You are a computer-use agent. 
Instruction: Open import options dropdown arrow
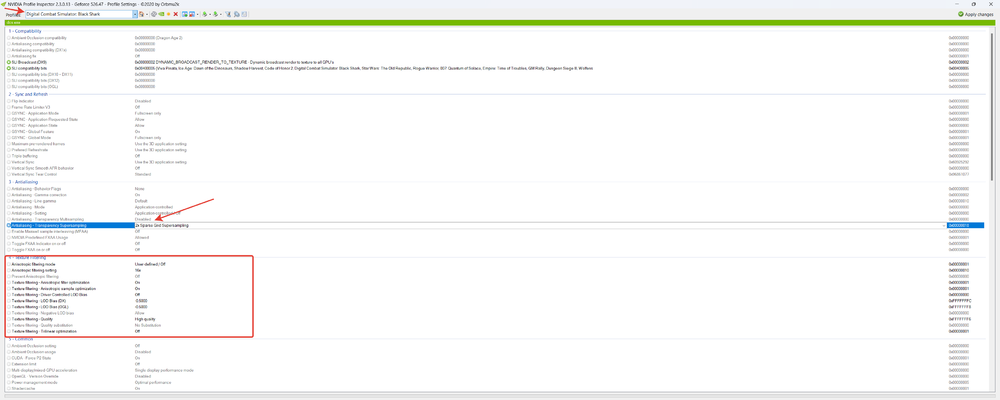pyautogui.click(x=221, y=14)
